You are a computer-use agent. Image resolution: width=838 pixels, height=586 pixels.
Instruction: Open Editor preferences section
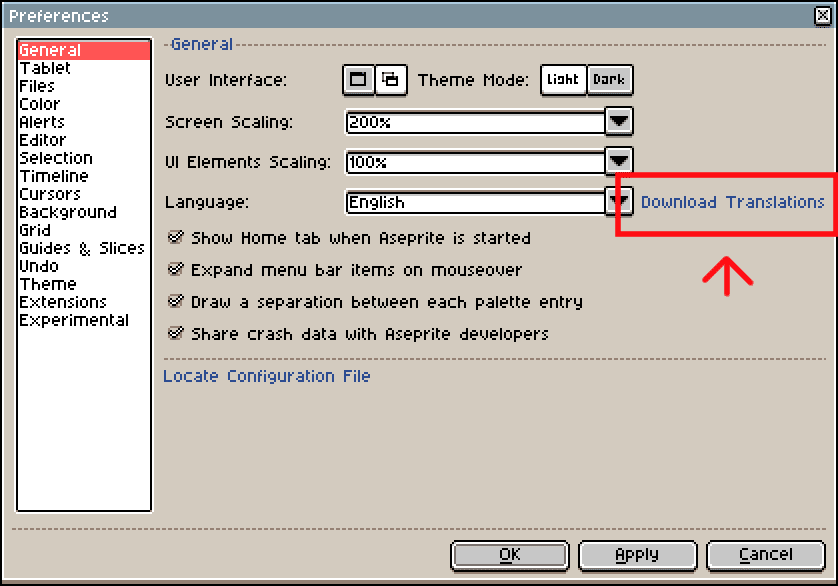click(x=84, y=140)
